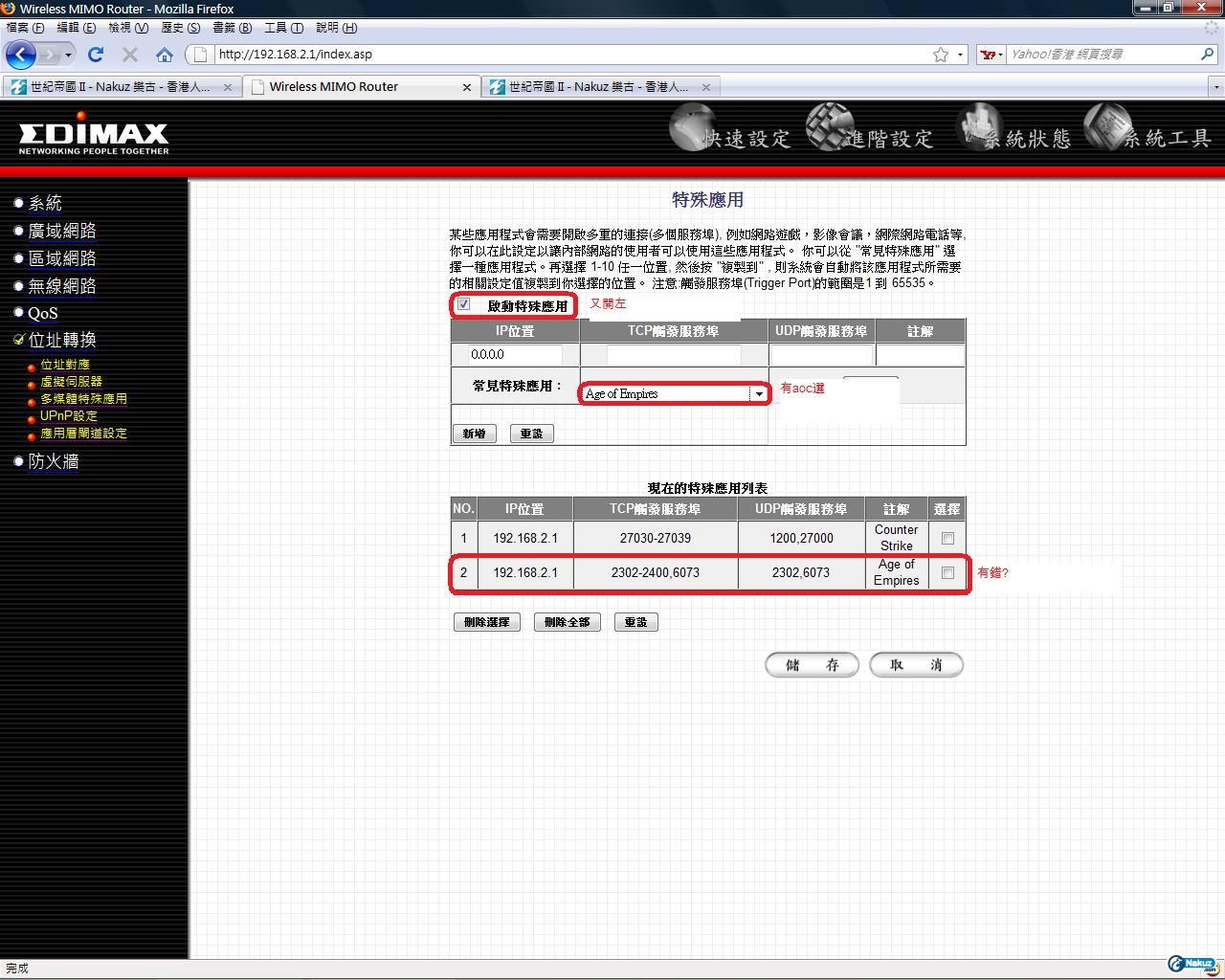
Task: Open the URL history dropdown arrow
Action: pos(960,55)
